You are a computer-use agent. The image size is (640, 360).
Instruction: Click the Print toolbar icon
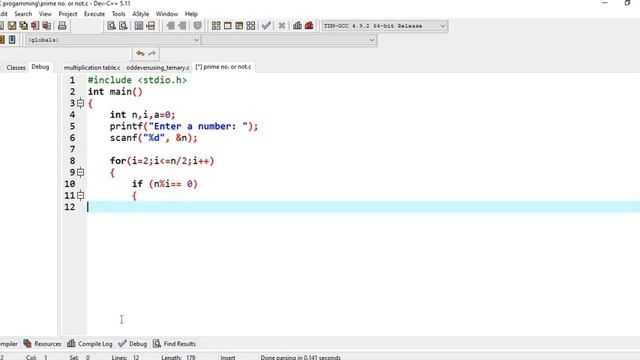(62, 26)
